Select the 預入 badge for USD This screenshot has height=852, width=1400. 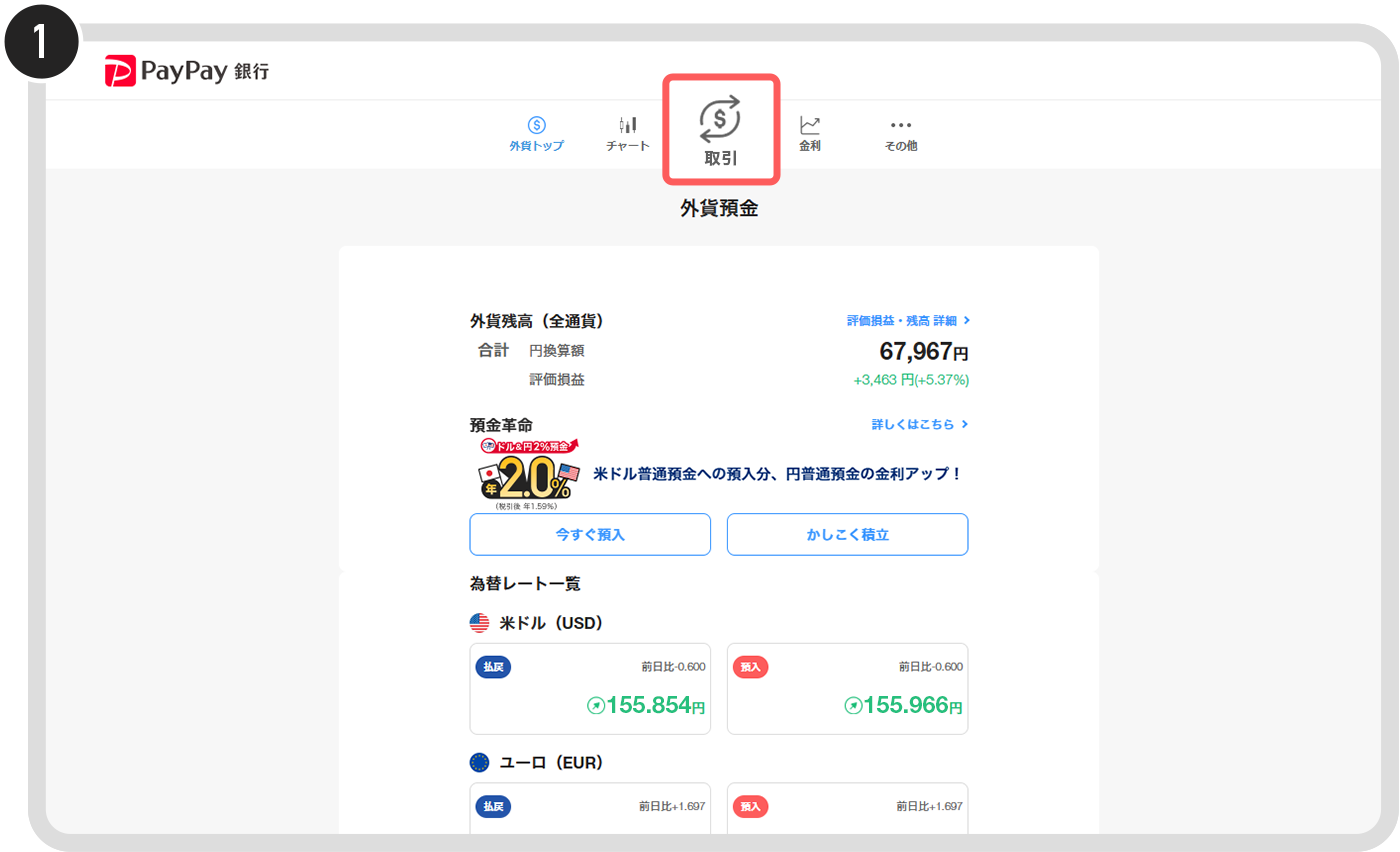(750, 666)
